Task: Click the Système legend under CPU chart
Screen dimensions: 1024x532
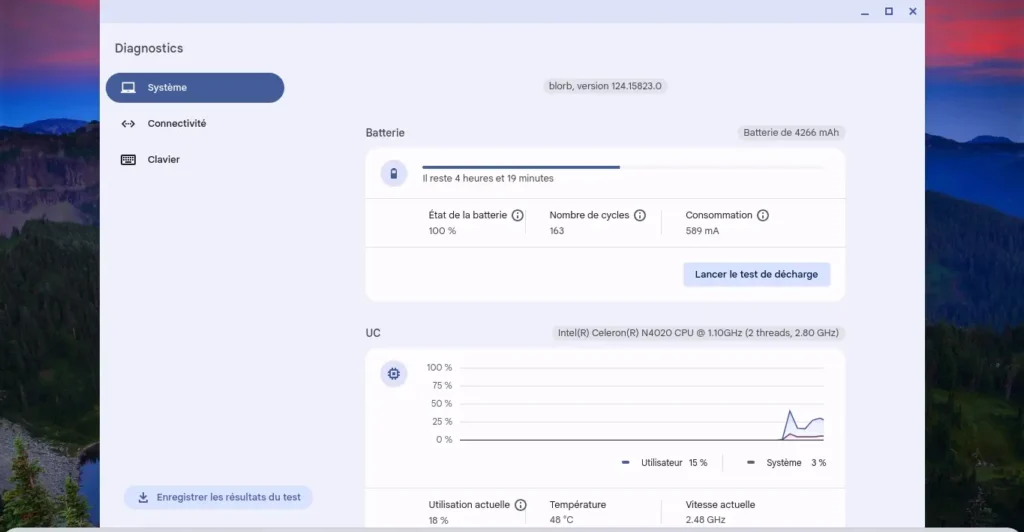Action: 788,463
